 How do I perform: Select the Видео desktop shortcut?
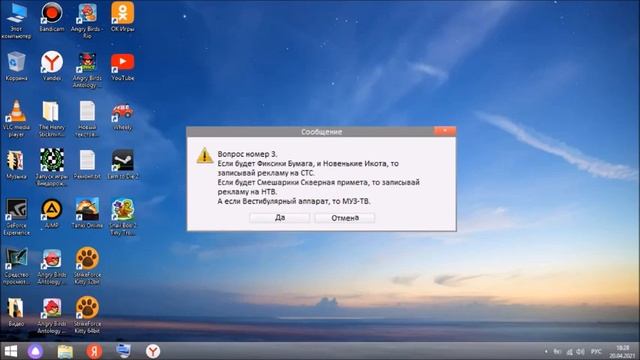tap(16, 312)
